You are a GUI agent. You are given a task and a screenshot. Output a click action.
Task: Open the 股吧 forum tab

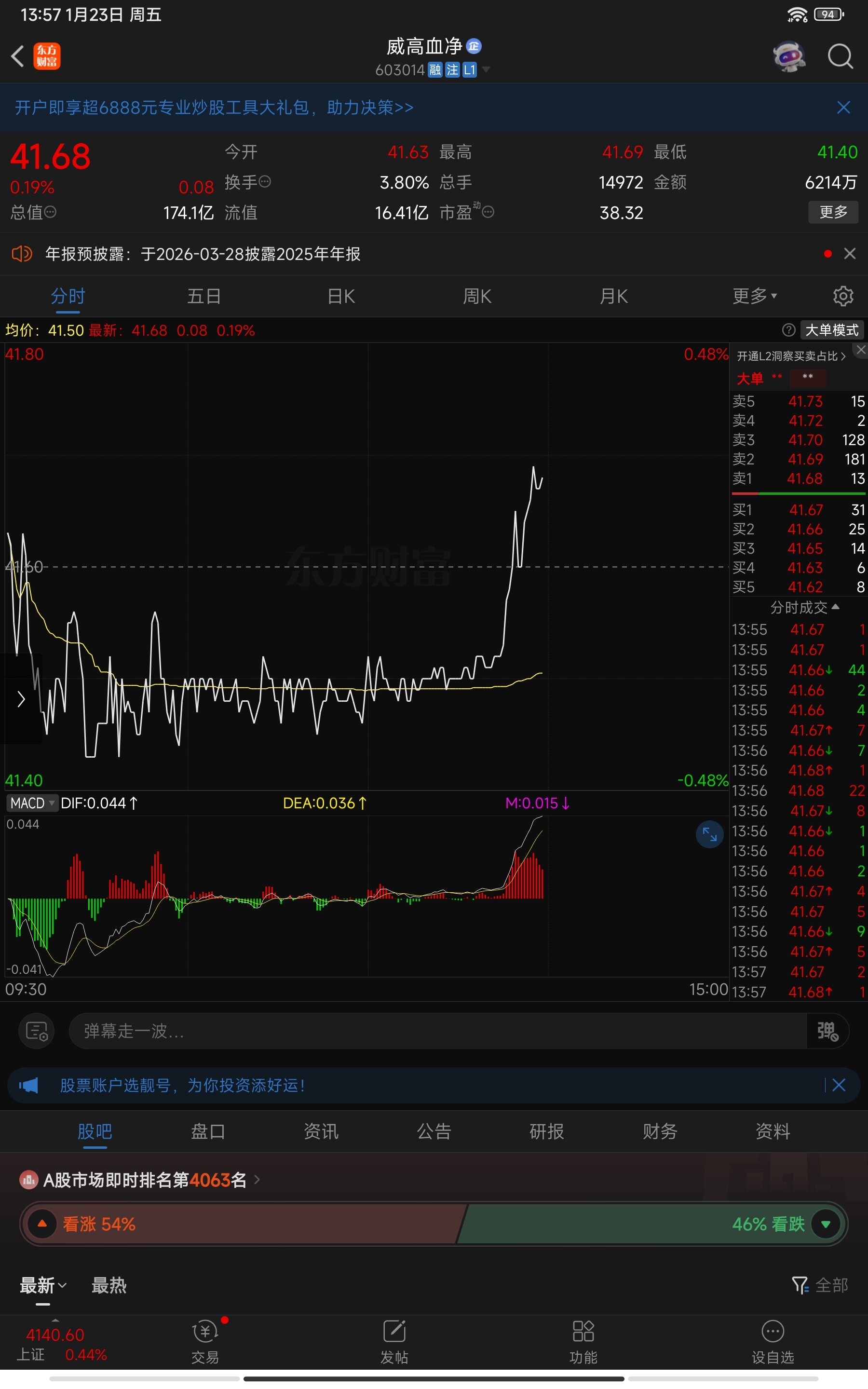tap(95, 1131)
